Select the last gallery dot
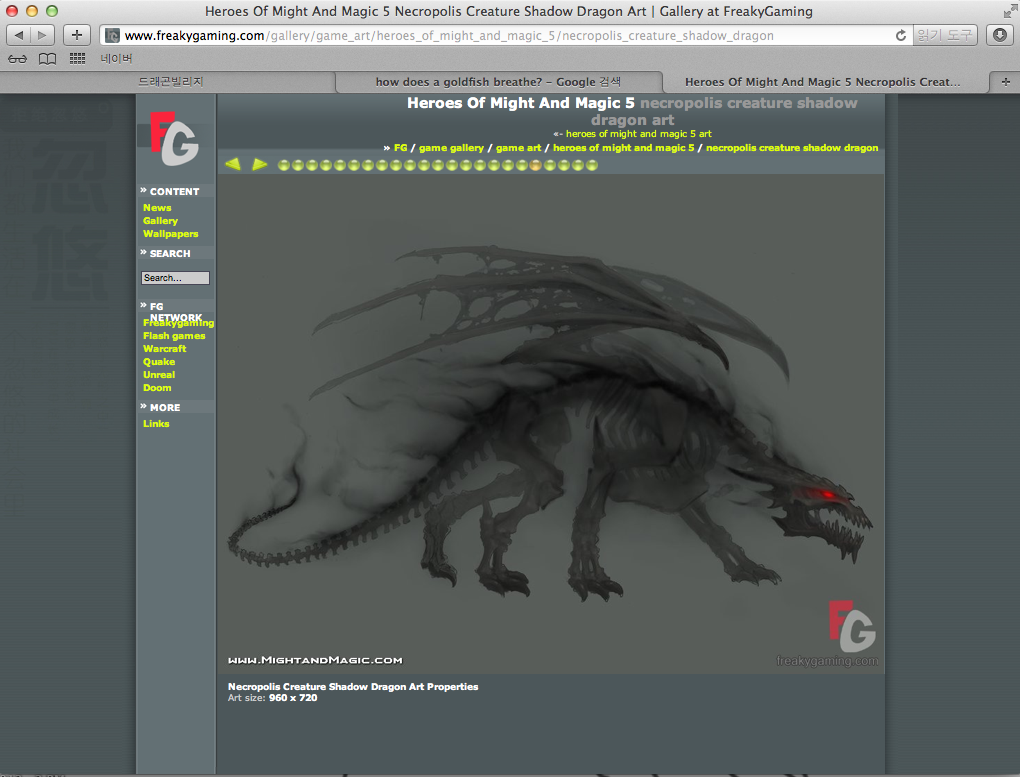 pos(592,165)
